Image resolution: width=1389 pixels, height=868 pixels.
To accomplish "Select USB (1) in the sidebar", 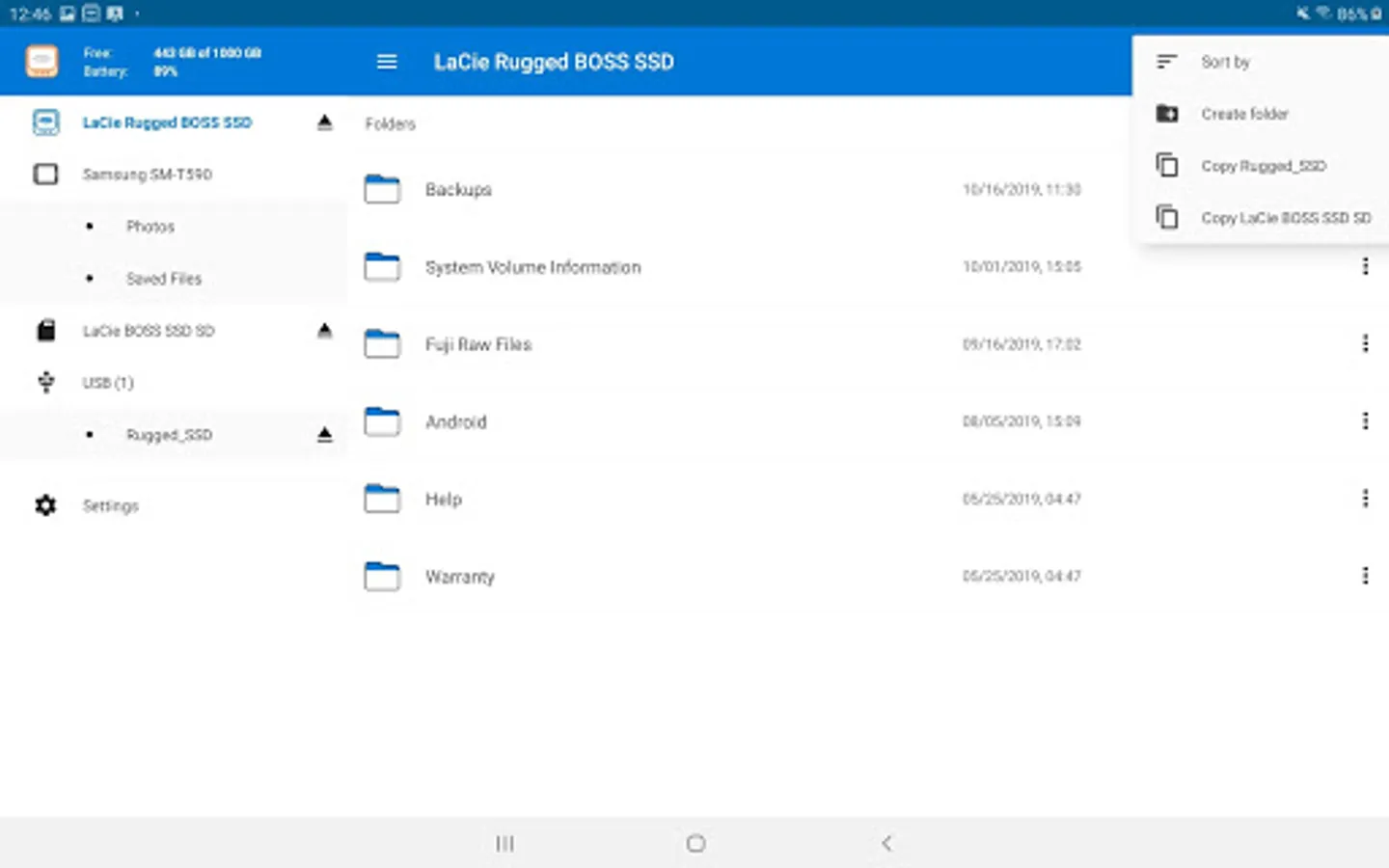I will click(108, 383).
